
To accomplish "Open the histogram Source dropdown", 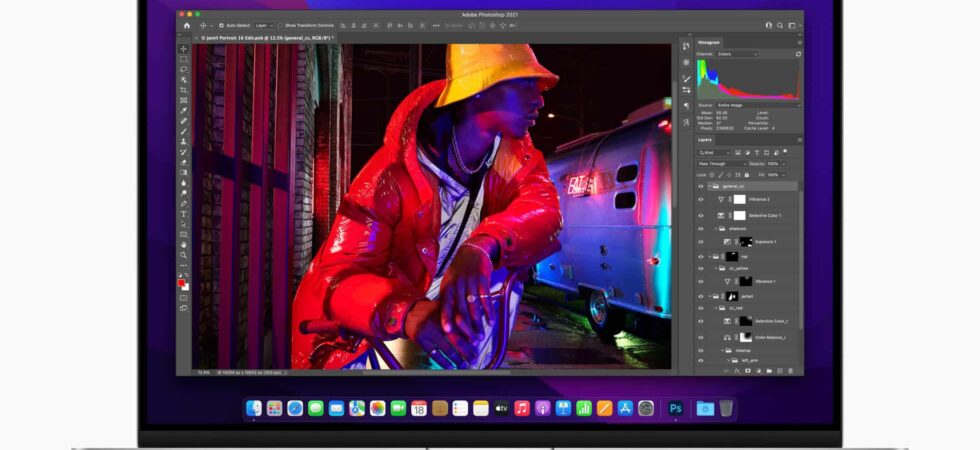I will [x=758, y=105].
